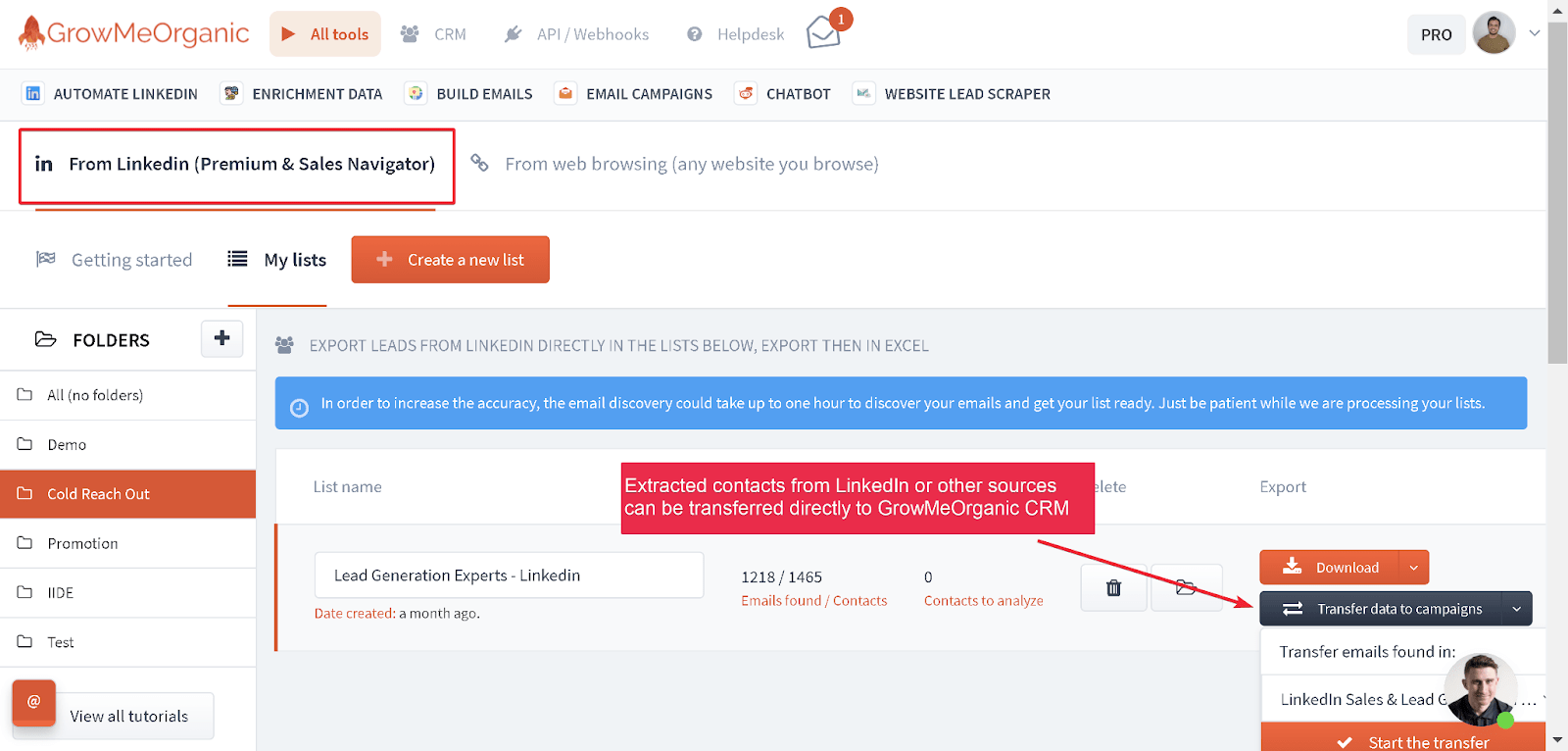Select the From Linkedin tab

[x=236, y=165]
